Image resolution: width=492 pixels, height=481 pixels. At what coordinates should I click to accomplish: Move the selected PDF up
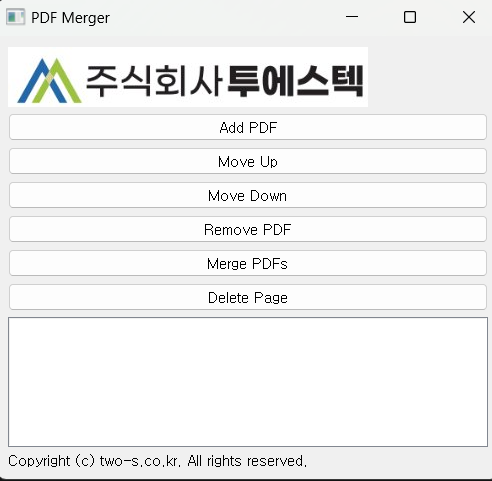[248, 161]
